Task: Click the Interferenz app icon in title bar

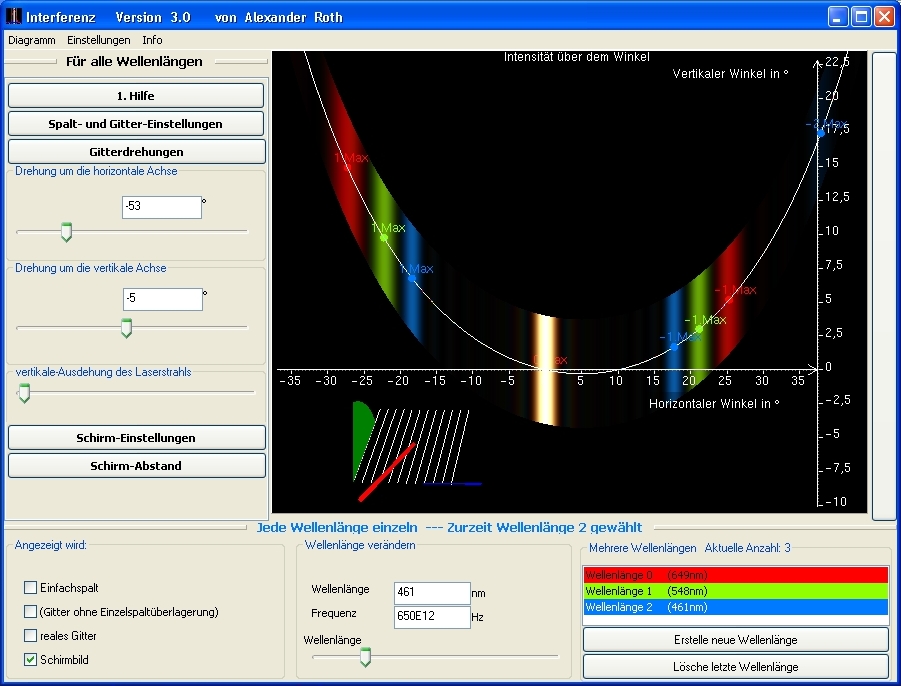Action: point(13,17)
